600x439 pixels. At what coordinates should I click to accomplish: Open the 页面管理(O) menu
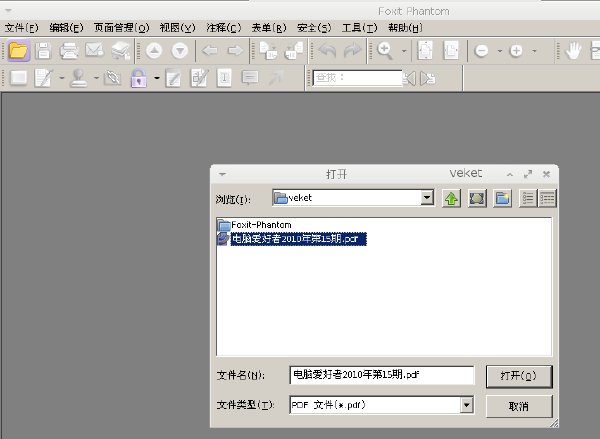[x=121, y=28]
